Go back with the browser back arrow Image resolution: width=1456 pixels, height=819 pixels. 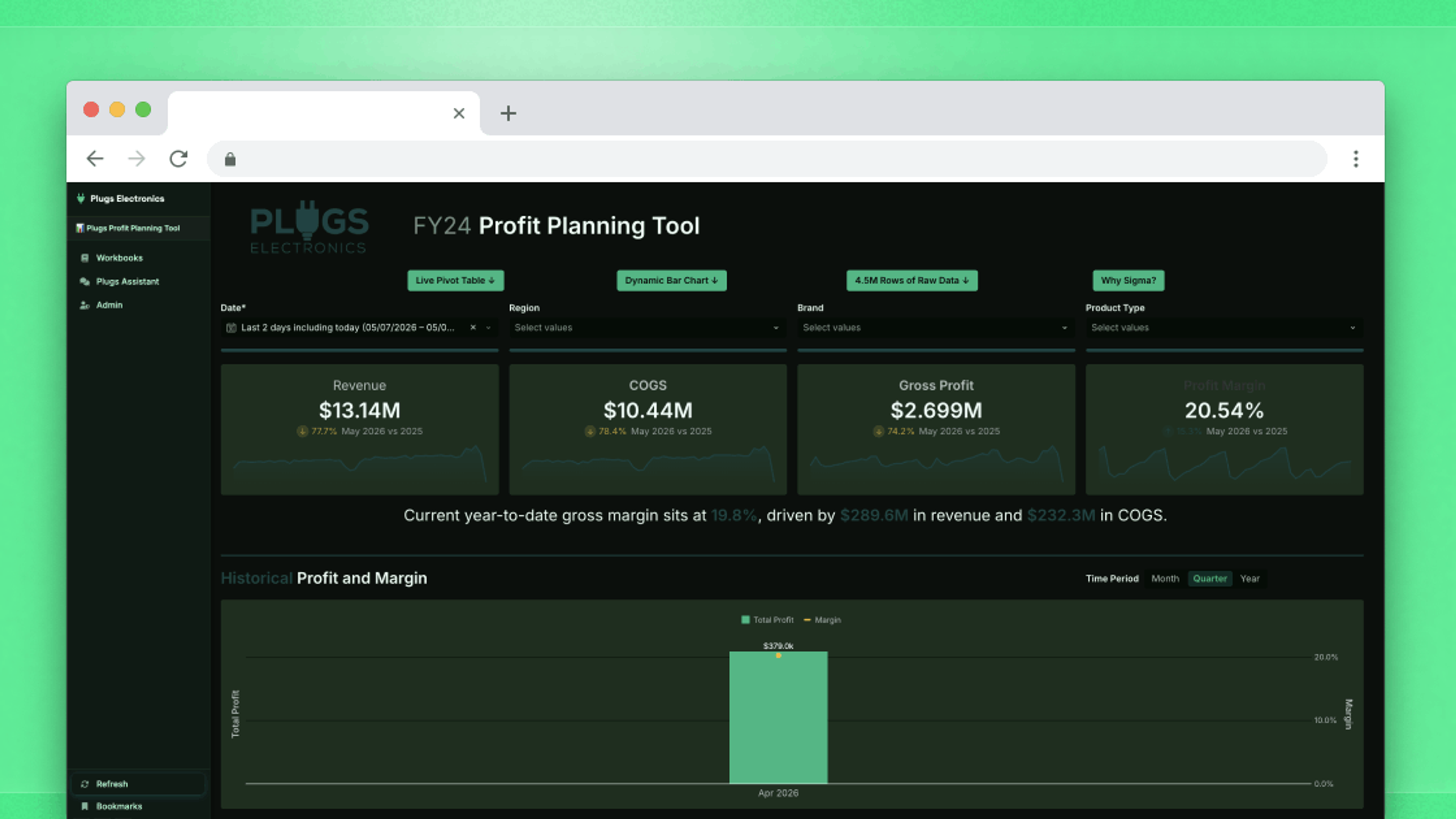pos(94,159)
